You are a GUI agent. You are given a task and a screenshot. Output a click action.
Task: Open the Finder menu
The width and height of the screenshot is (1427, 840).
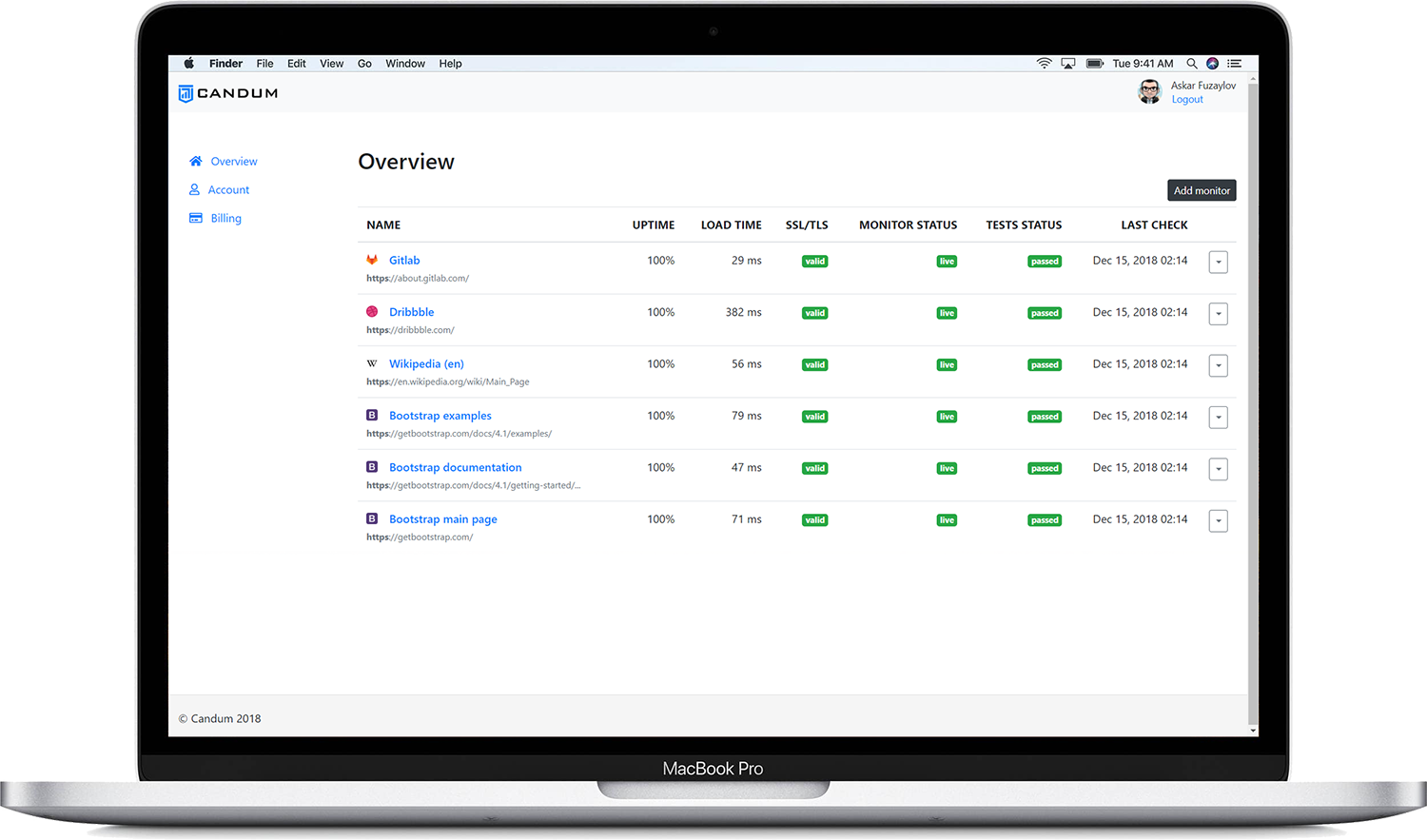226,64
